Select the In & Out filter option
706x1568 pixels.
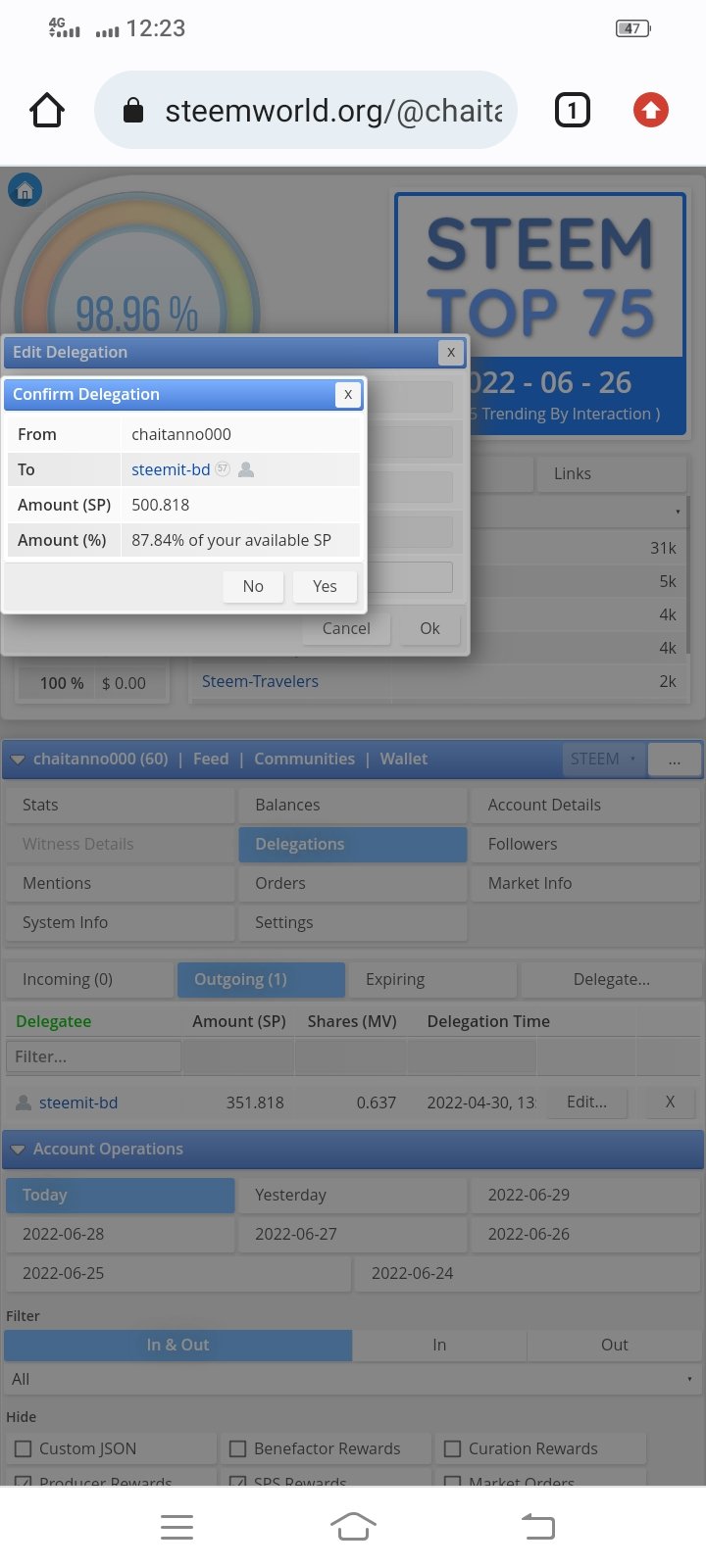[177, 1345]
